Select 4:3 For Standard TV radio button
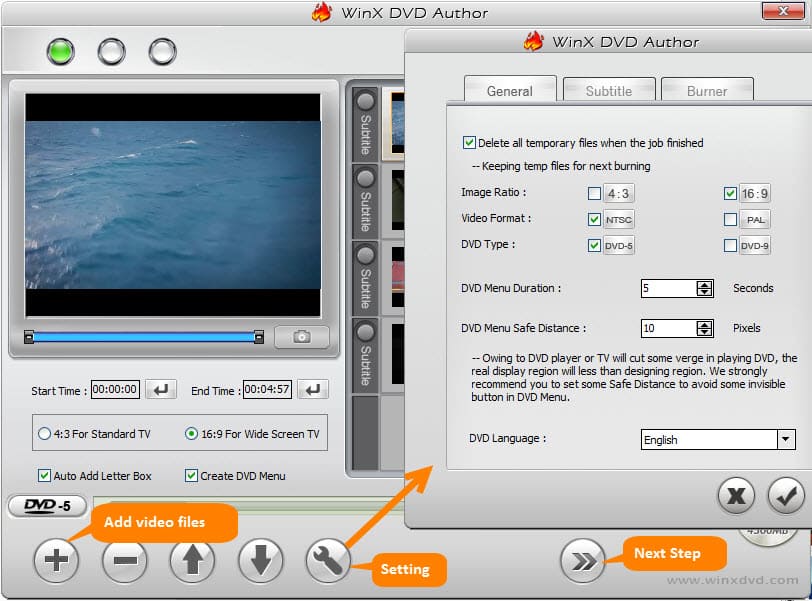 [x=45, y=433]
